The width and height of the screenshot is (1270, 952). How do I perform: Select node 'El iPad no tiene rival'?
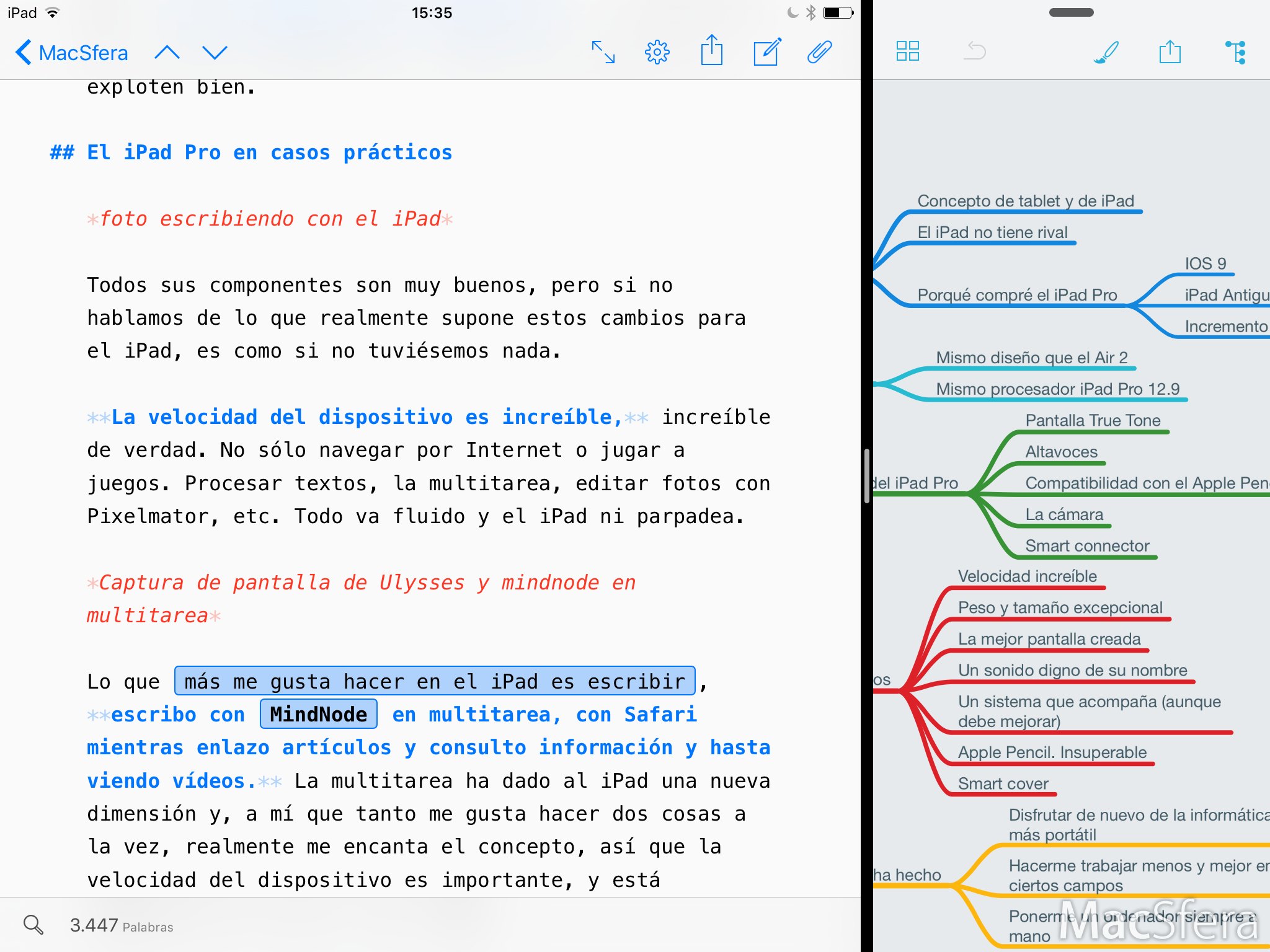pyautogui.click(x=992, y=232)
